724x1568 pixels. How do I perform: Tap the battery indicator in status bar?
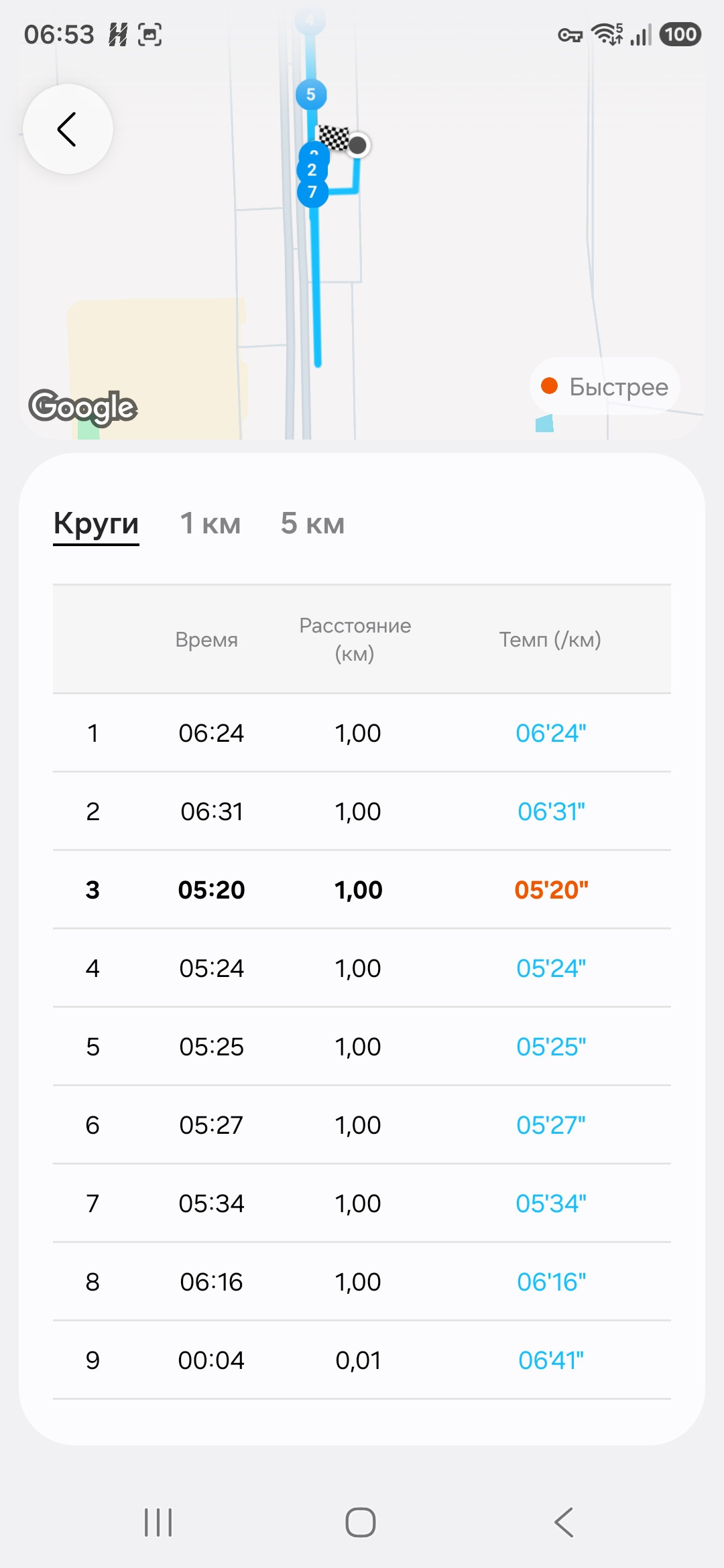(x=680, y=34)
